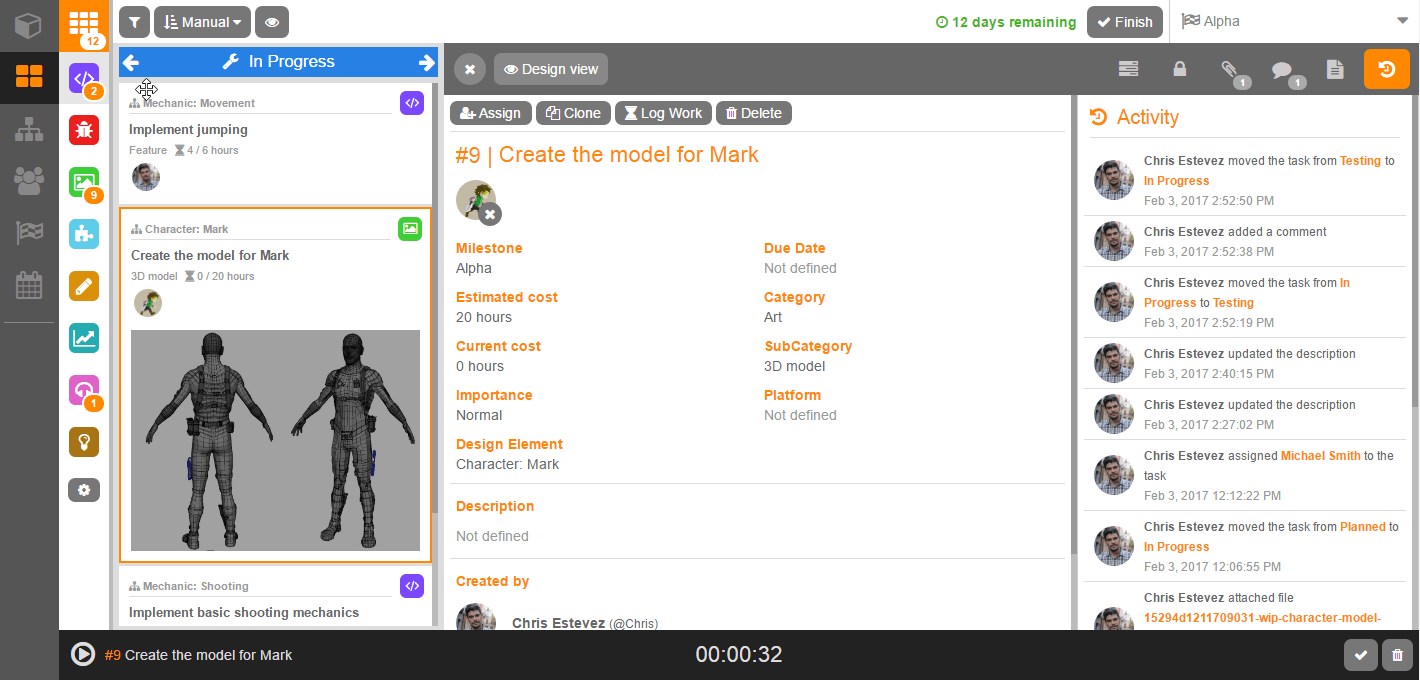Click the lock icon in task header
This screenshot has width=1420, height=680.
[1180, 69]
